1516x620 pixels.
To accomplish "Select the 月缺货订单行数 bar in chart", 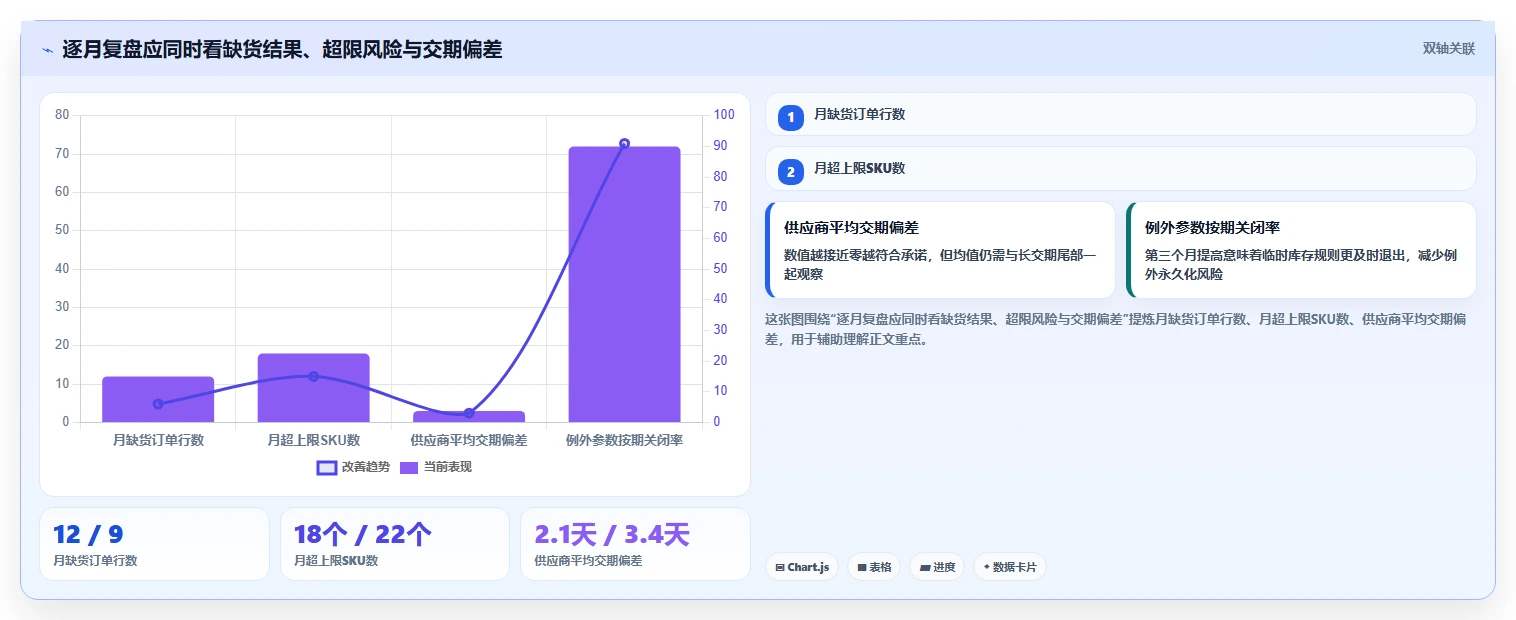I will 158,399.
